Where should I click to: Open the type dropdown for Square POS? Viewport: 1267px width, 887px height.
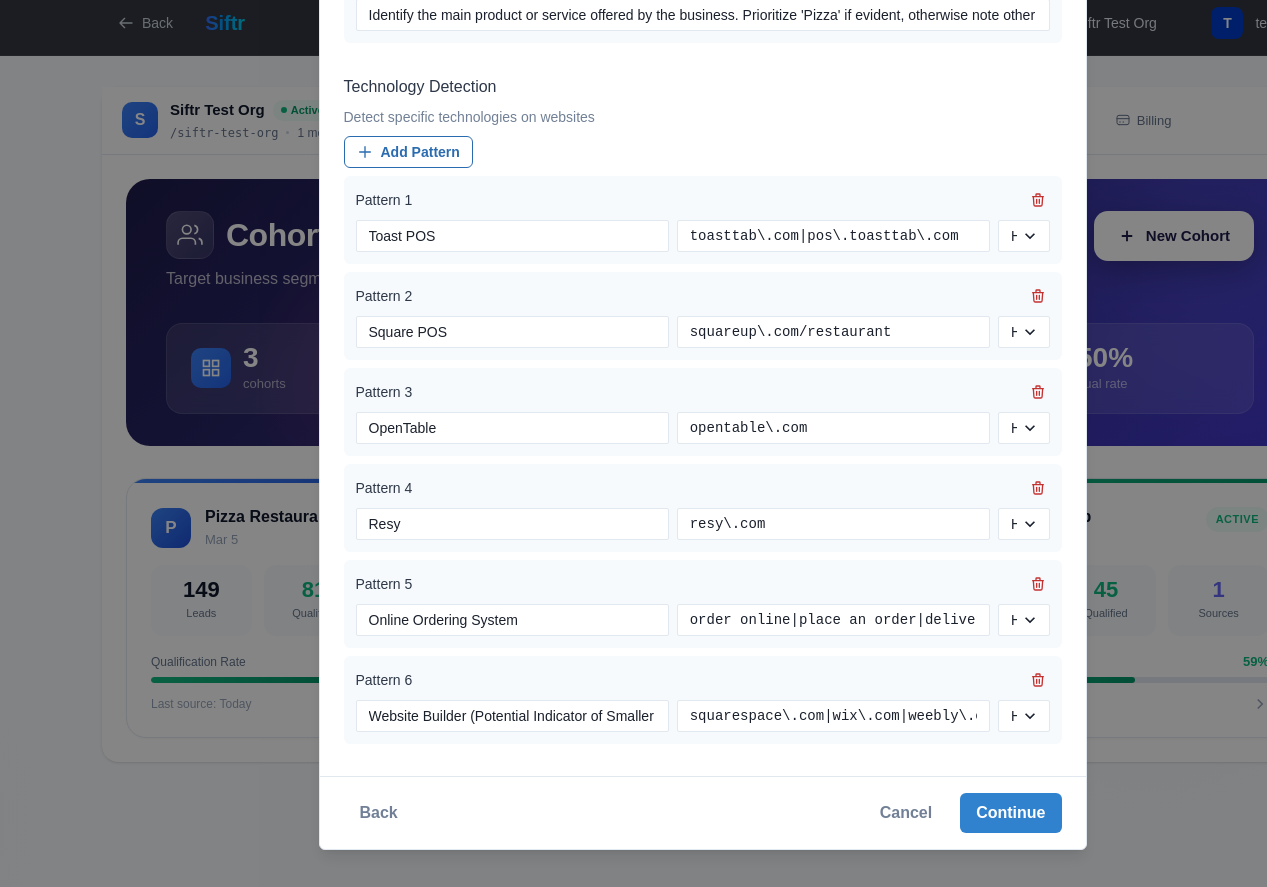tap(1024, 332)
